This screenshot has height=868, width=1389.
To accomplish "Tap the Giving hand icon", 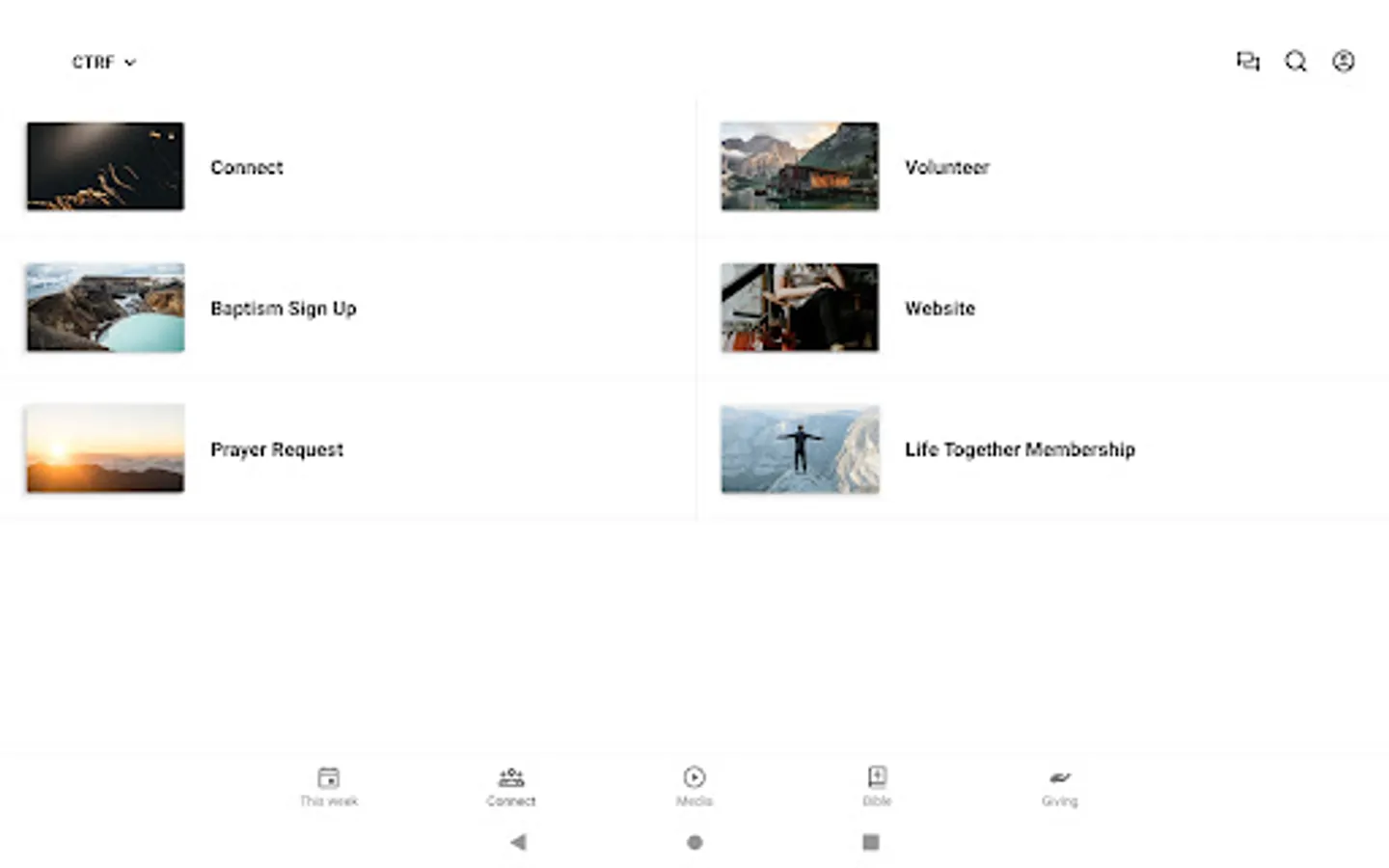I will [x=1059, y=778].
